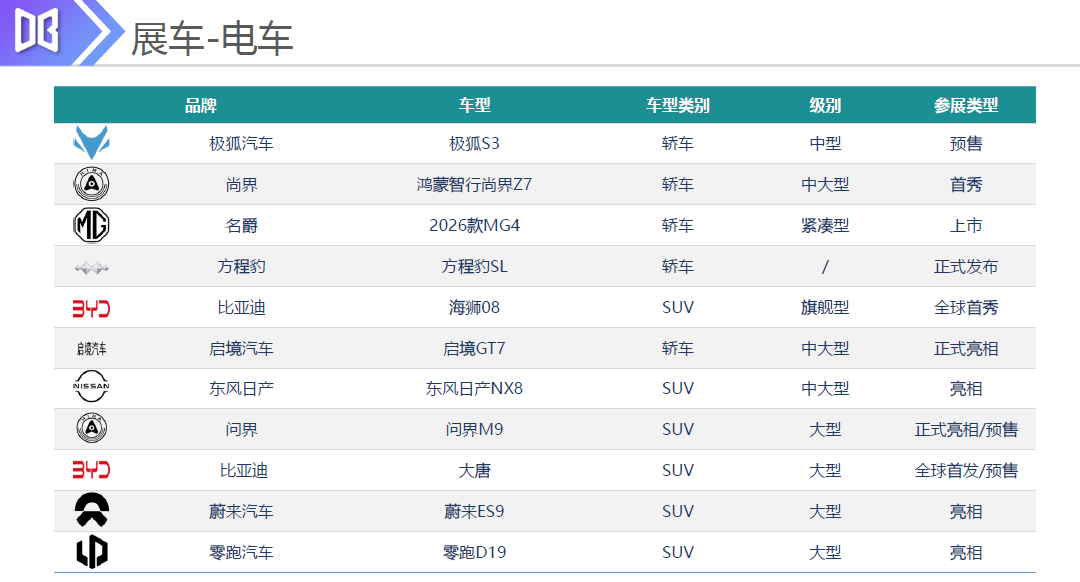Click the SUV cell in 零跑D19 row

pyautogui.click(x=678, y=552)
